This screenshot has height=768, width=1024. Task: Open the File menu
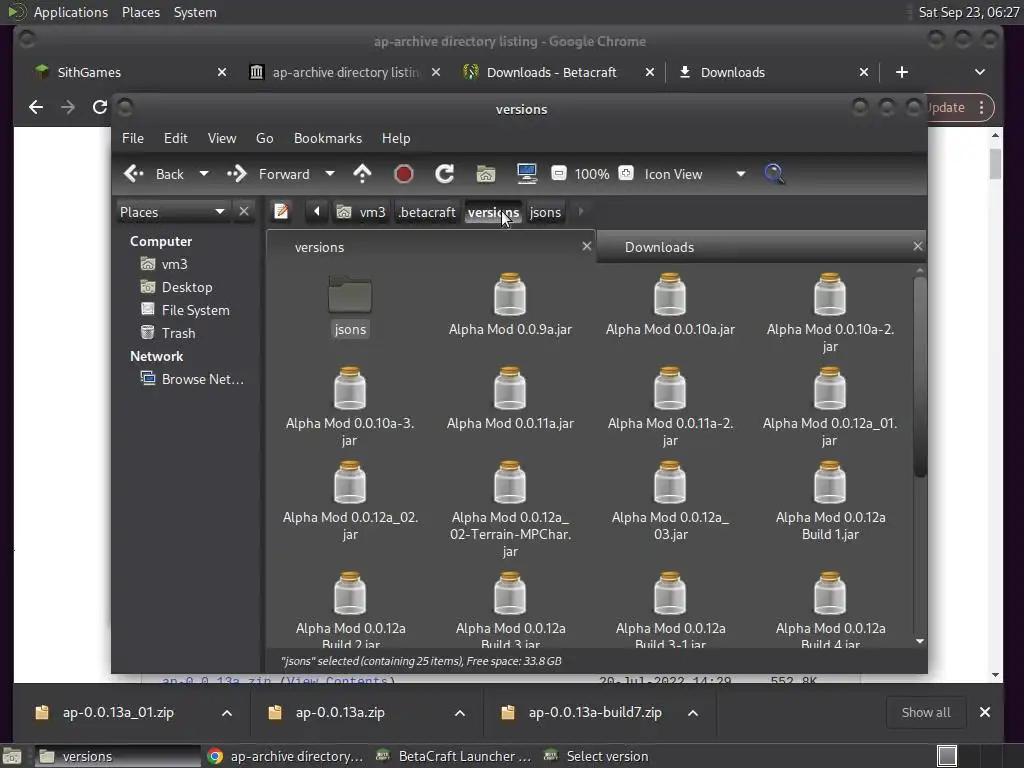click(133, 138)
